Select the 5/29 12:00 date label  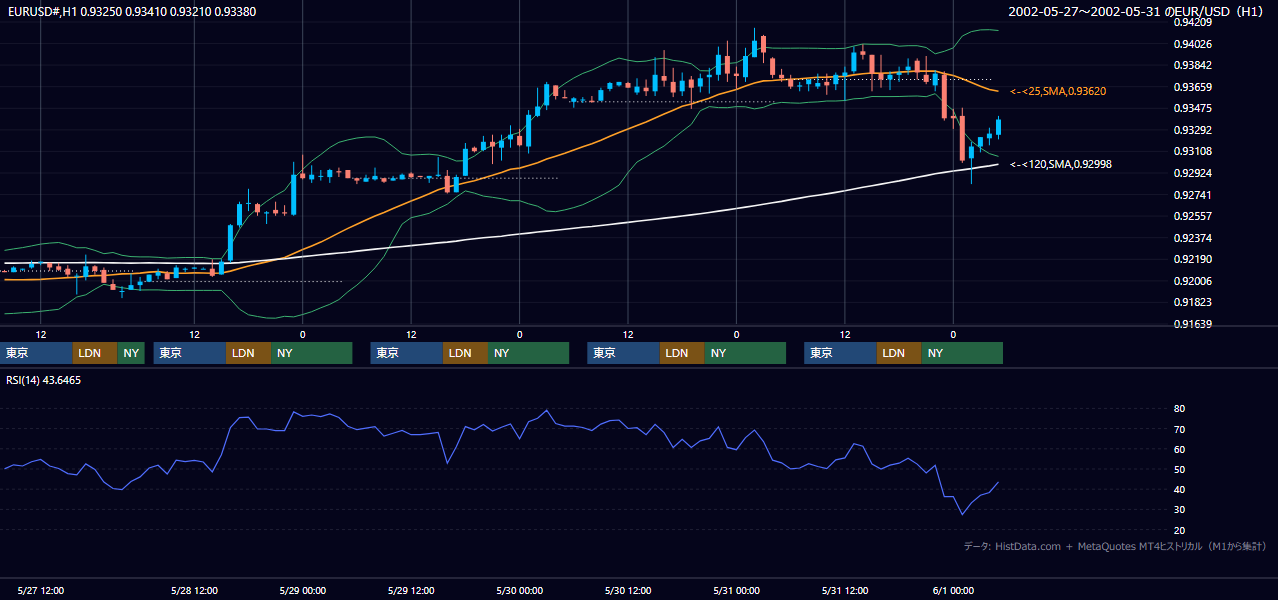411,590
